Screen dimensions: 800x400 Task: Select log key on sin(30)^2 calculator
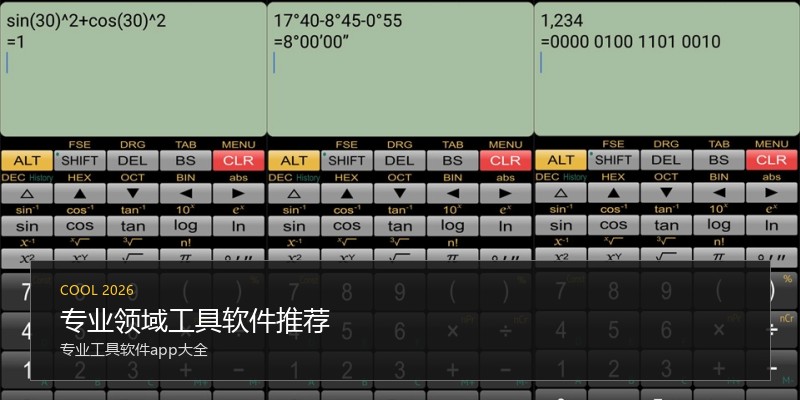pyautogui.click(x=185, y=226)
